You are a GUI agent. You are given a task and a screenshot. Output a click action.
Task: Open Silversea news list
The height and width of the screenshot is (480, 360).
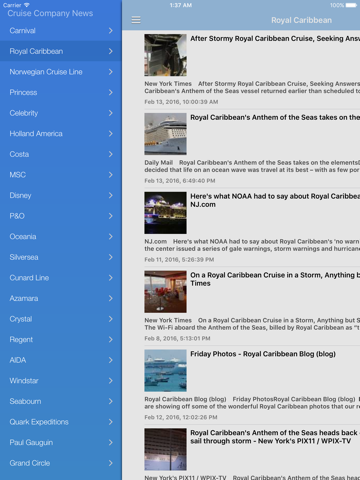pos(61,257)
